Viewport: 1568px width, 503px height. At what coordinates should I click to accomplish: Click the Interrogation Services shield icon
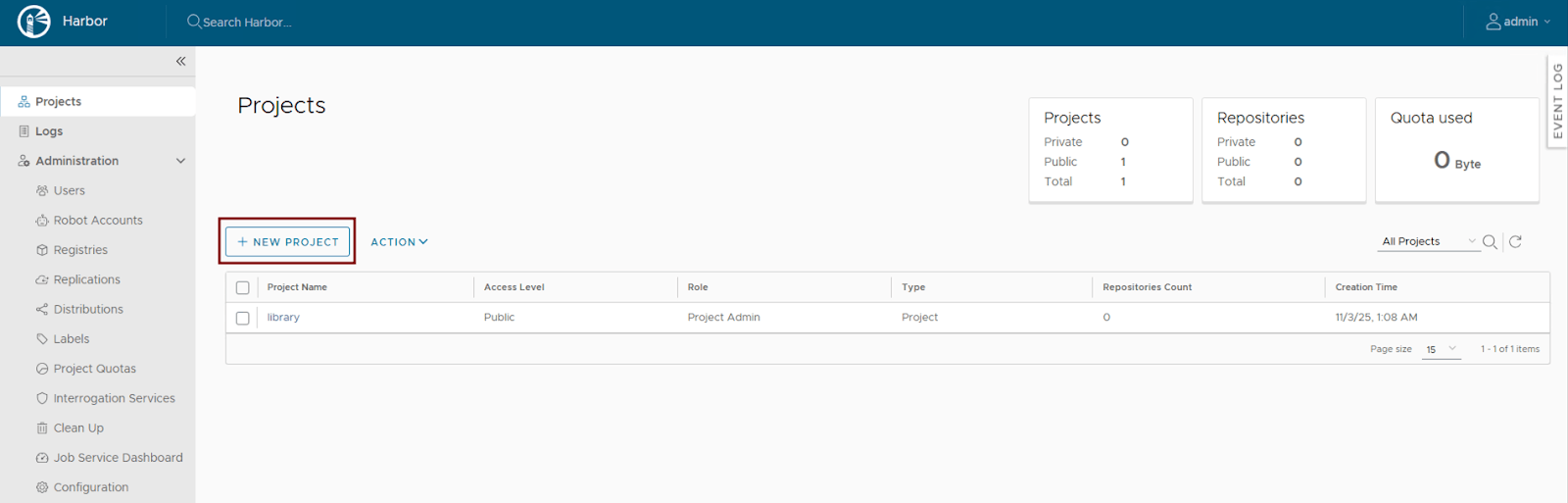pos(42,398)
